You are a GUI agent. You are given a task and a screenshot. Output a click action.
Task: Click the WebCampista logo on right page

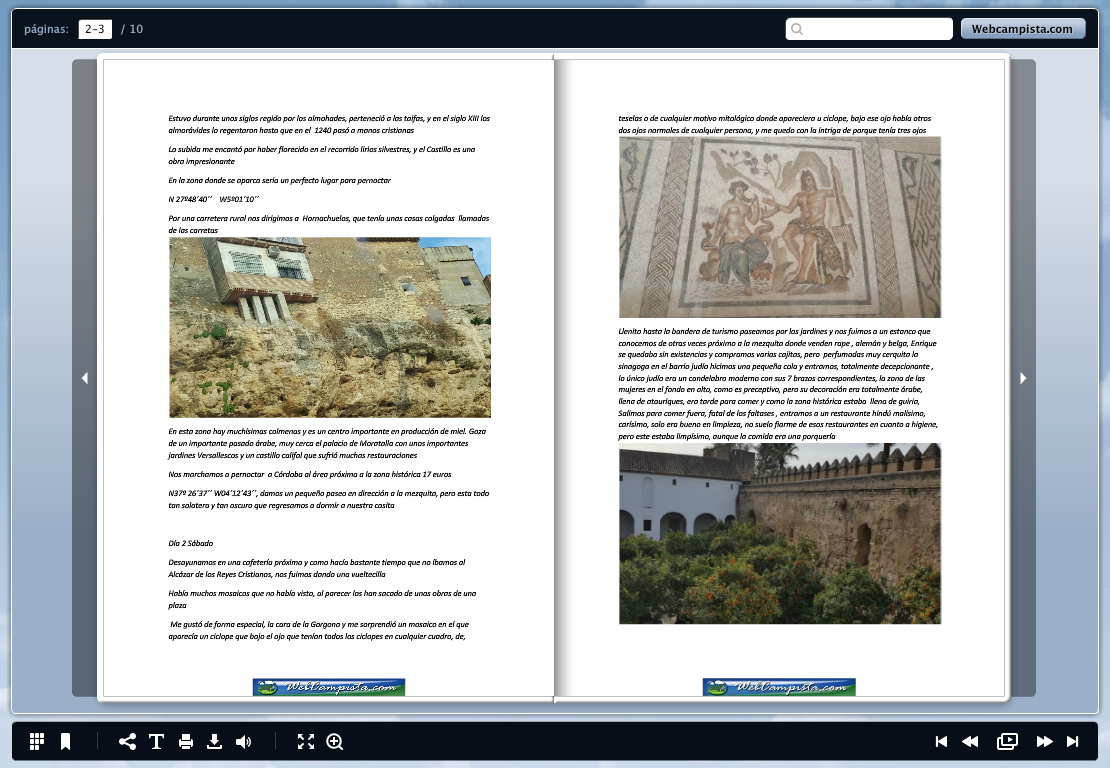point(779,687)
